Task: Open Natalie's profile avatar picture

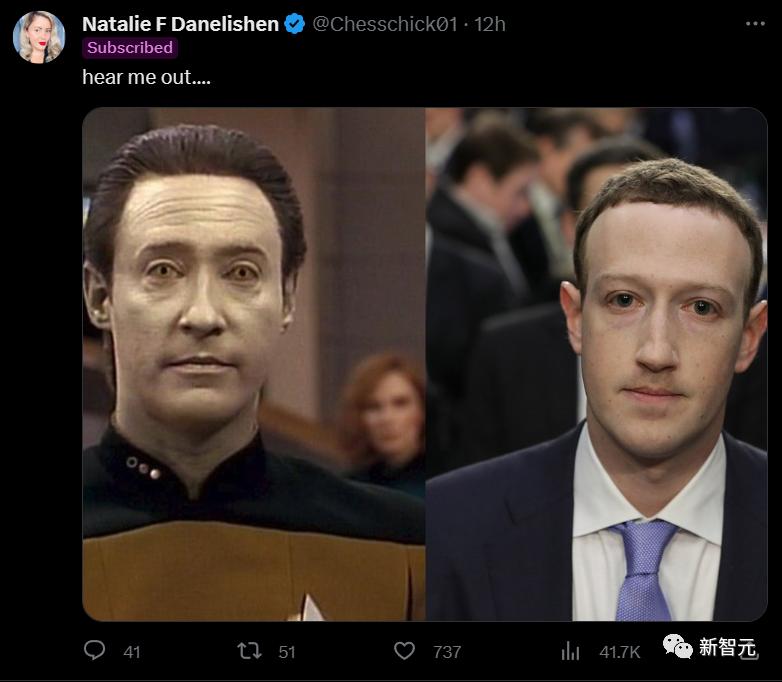Action: [x=39, y=37]
